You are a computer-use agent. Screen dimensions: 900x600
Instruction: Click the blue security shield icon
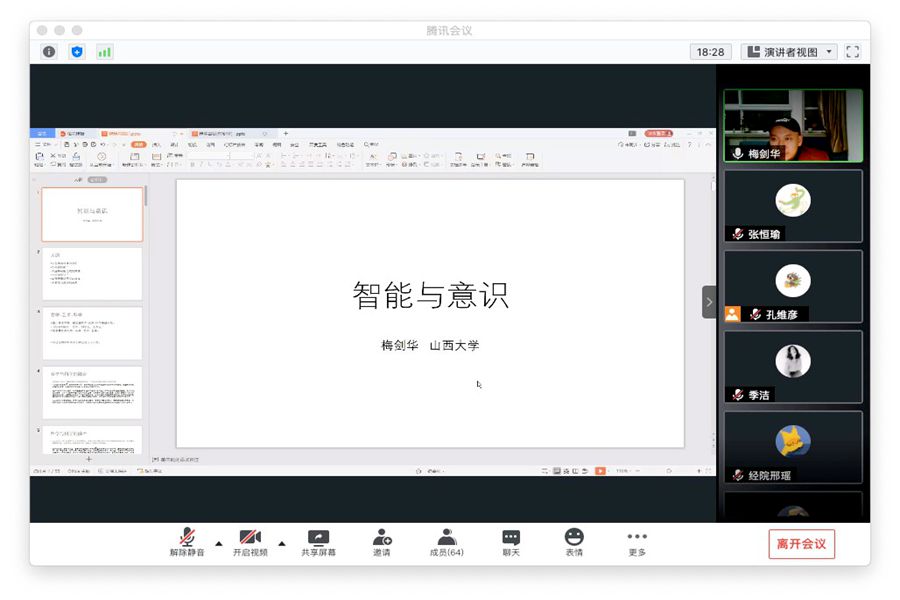pyautogui.click(x=77, y=52)
